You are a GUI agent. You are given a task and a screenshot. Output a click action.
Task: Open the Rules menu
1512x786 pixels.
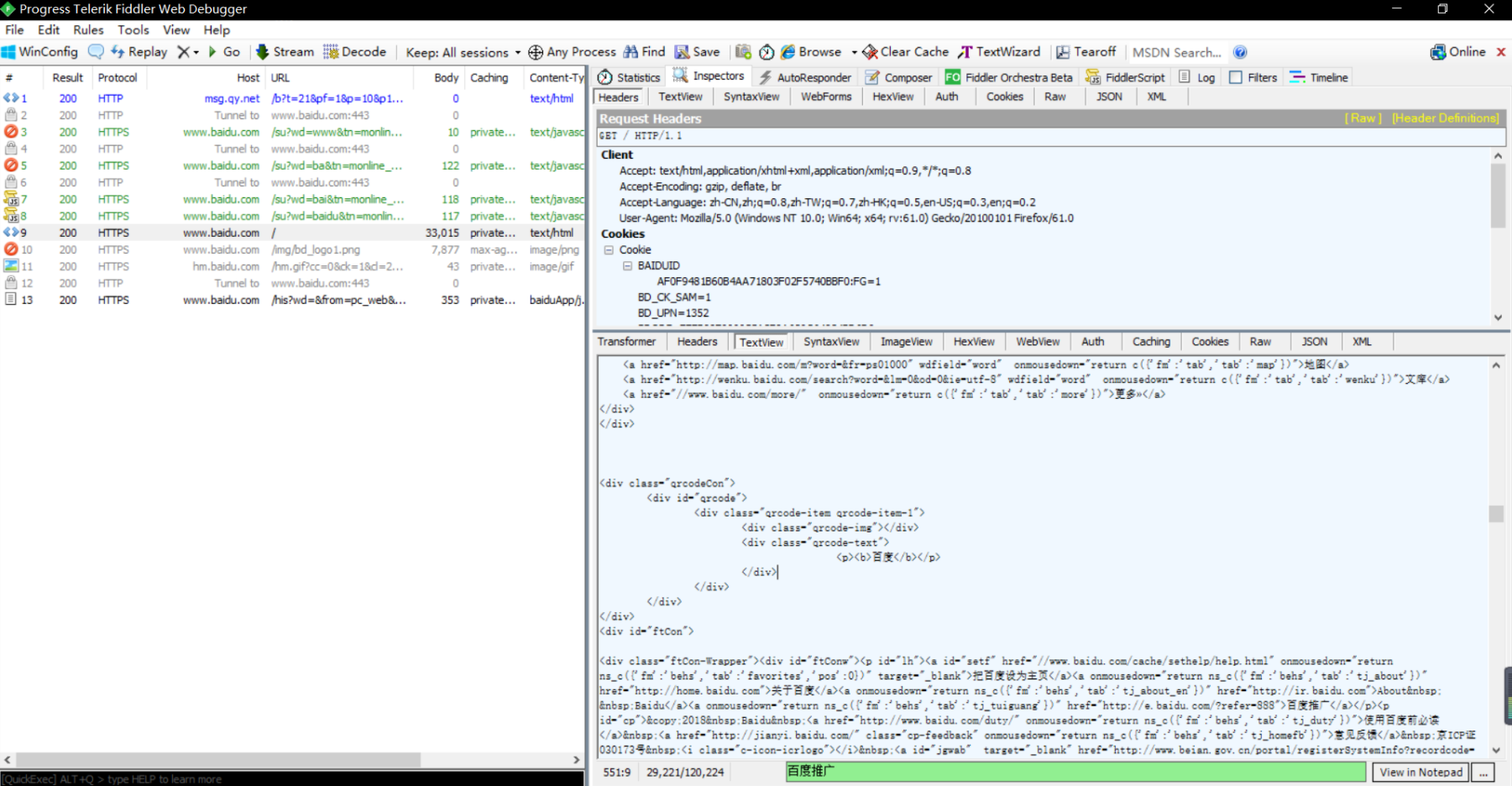(x=88, y=29)
